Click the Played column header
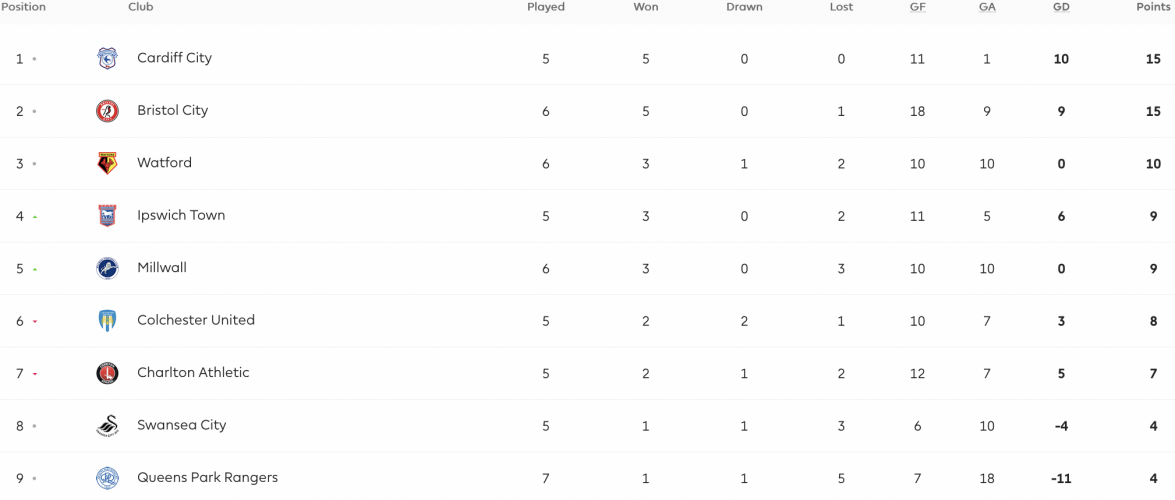Viewport: 1175px width, 500px height. (x=546, y=7)
